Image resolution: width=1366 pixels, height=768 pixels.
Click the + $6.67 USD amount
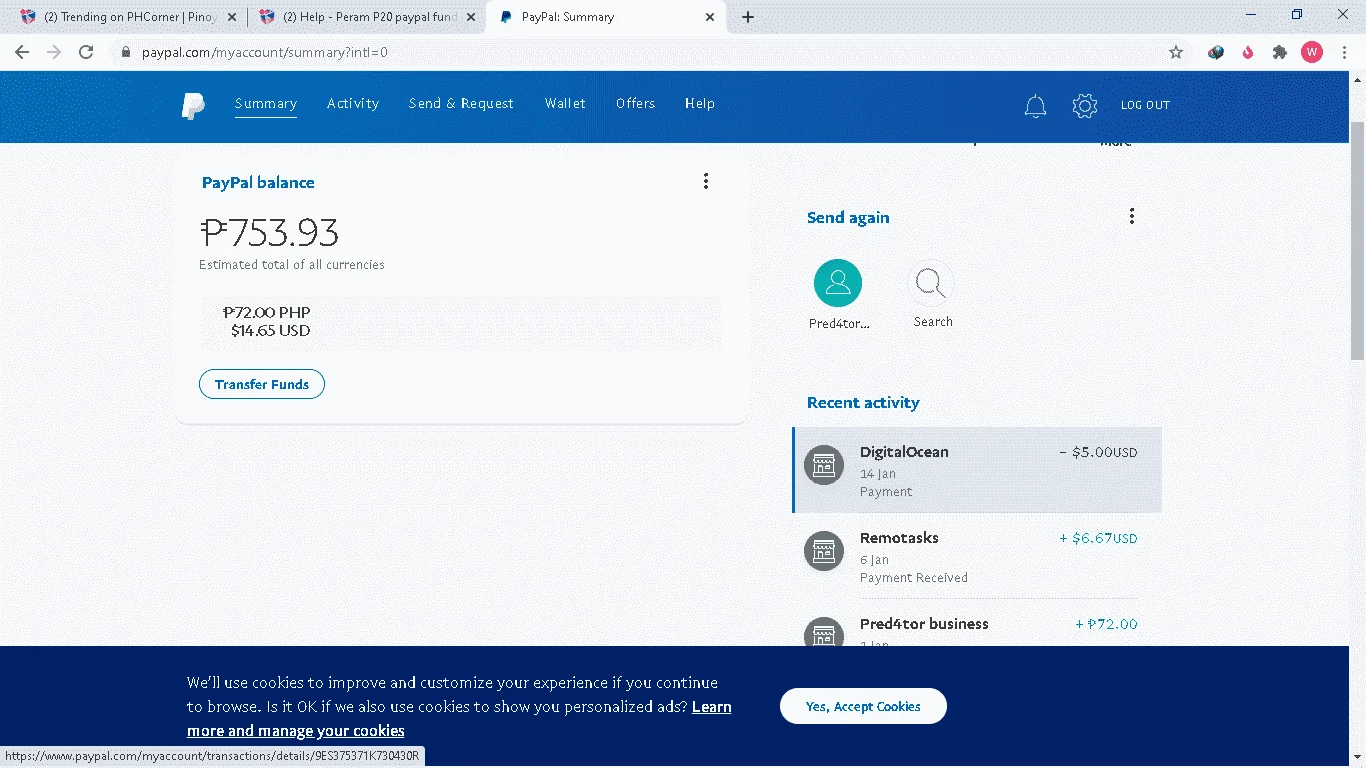click(1098, 538)
